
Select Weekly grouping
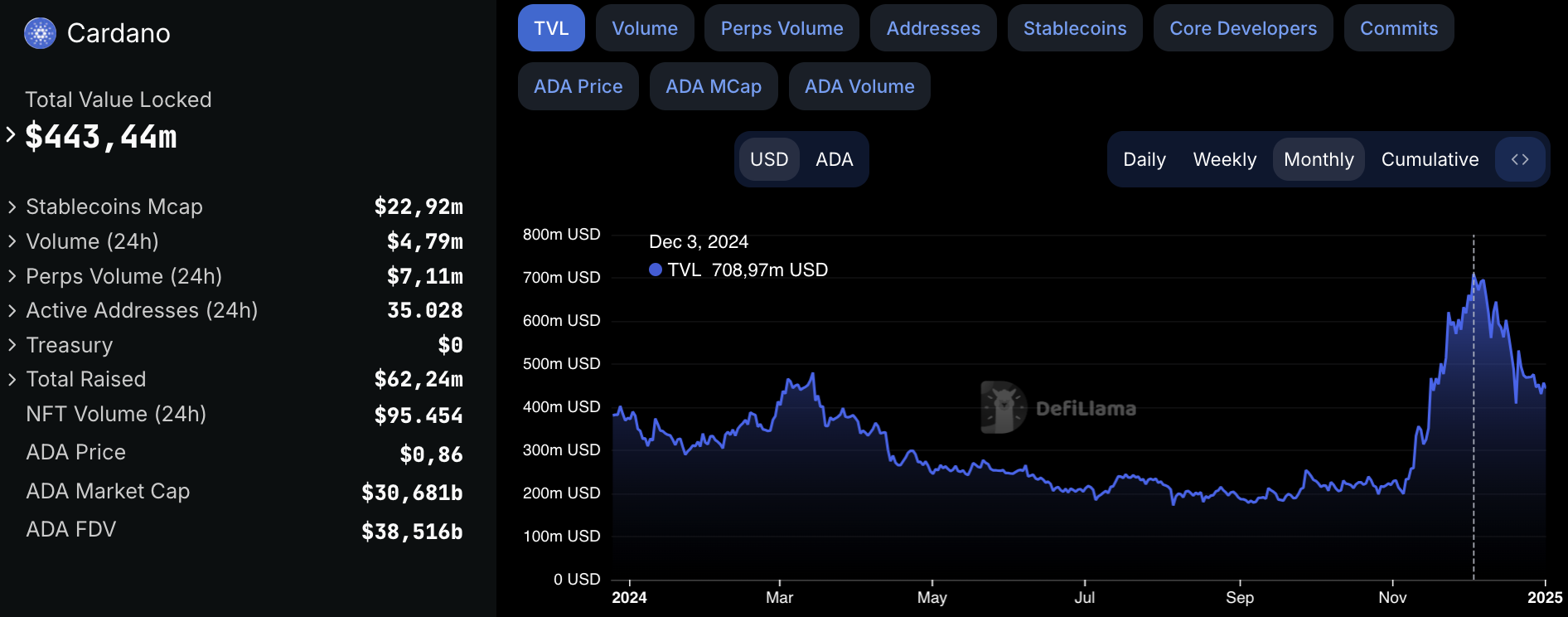click(x=1224, y=159)
